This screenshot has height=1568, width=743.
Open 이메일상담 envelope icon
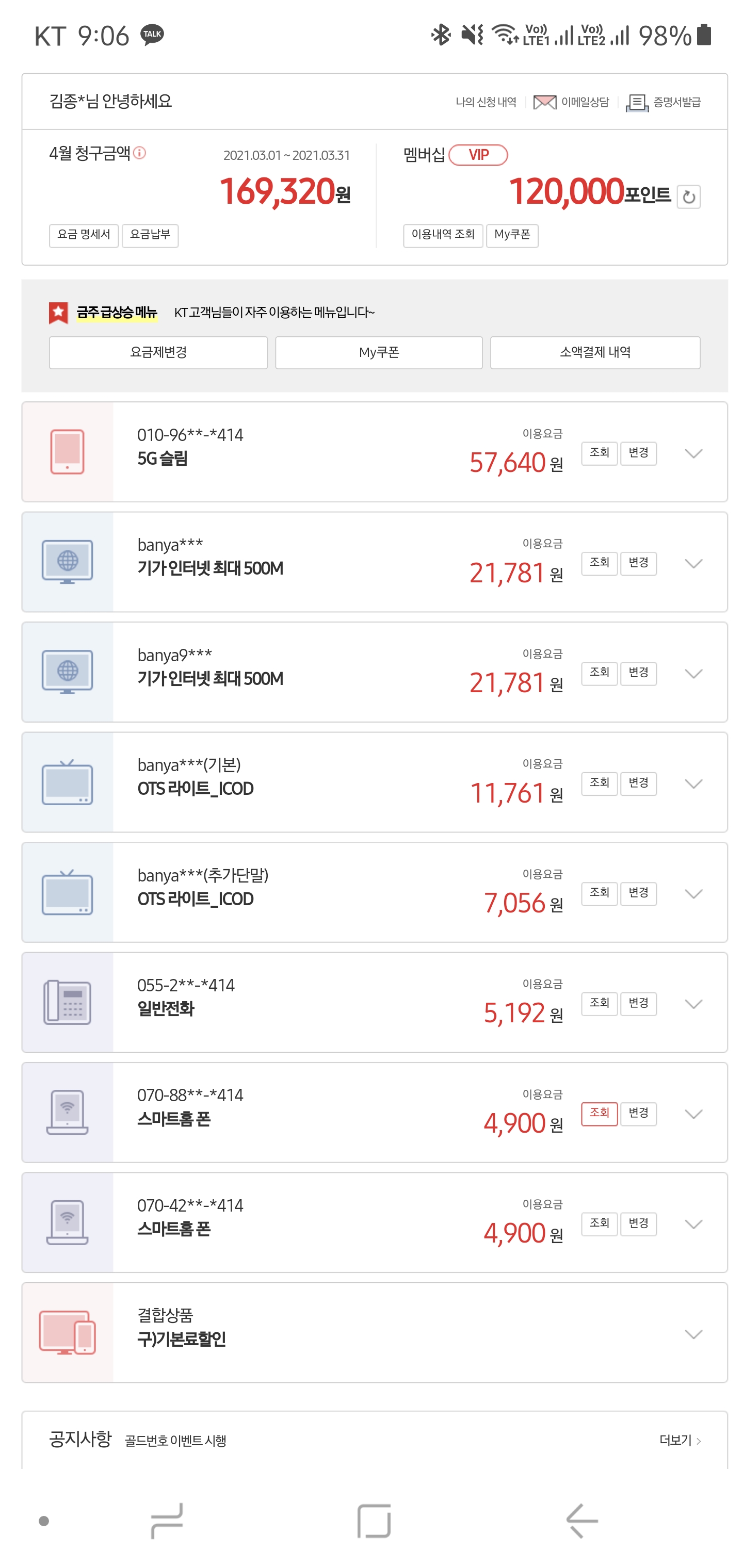pyautogui.click(x=544, y=102)
